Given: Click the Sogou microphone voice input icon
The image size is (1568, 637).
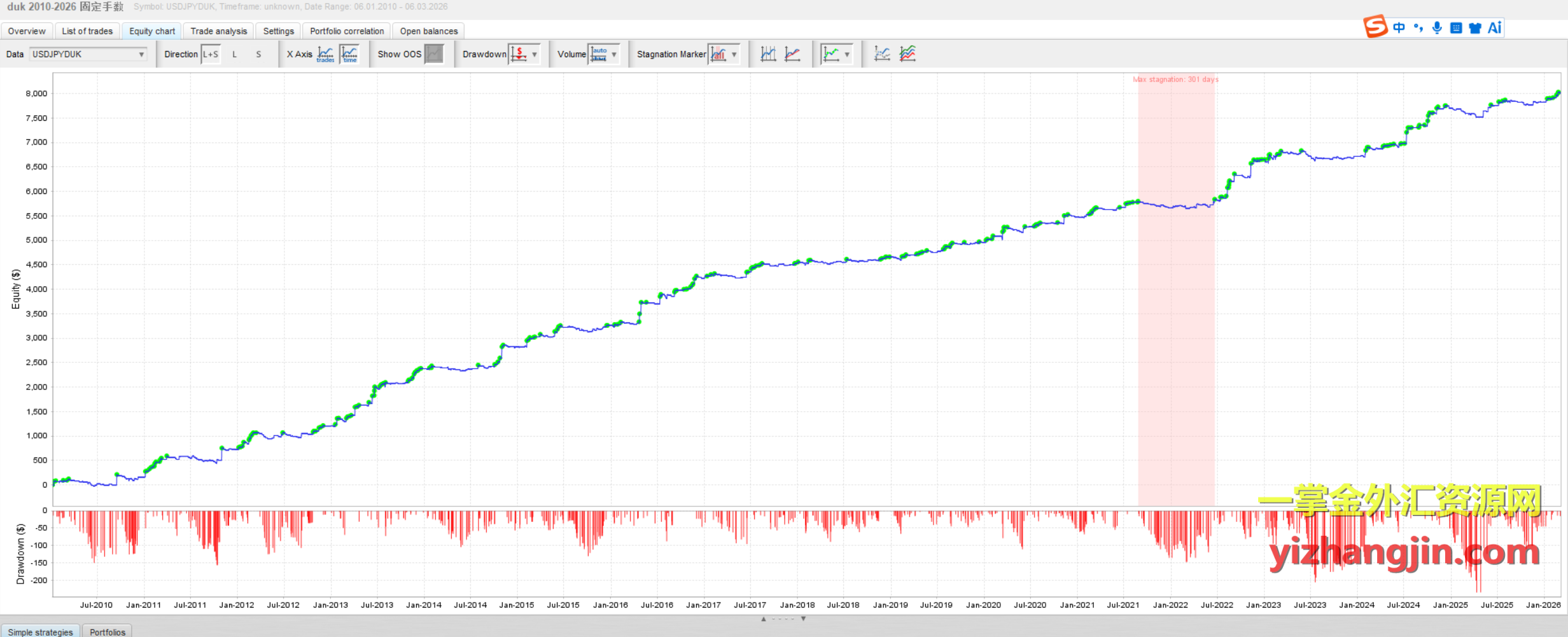Looking at the screenshot, I should (1437, 28).
